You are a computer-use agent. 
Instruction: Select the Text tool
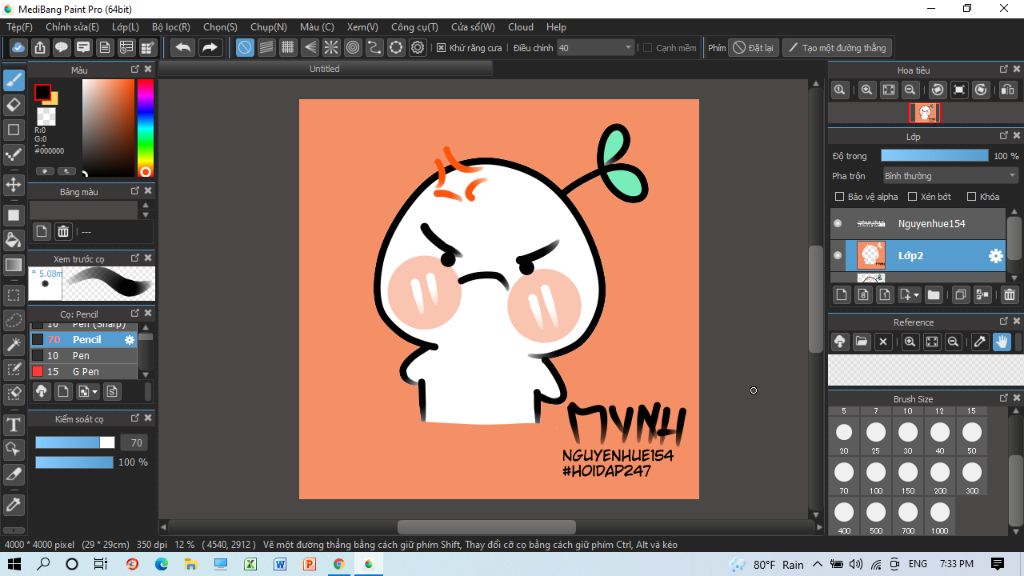click(14, 425)
